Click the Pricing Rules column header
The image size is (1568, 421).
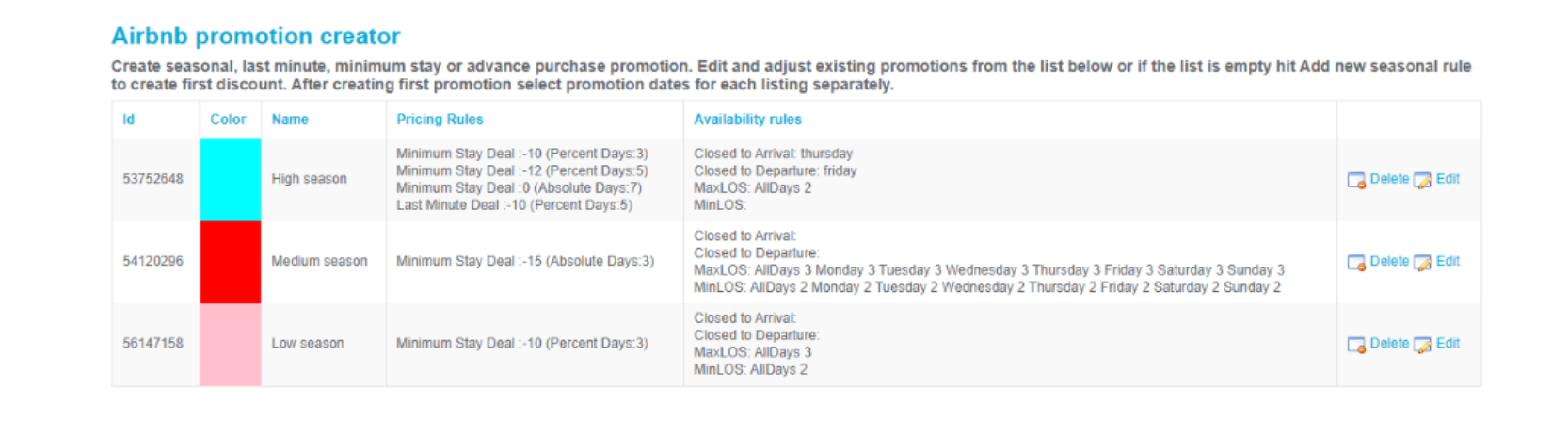pyautogui.click(x=440, y=120)
